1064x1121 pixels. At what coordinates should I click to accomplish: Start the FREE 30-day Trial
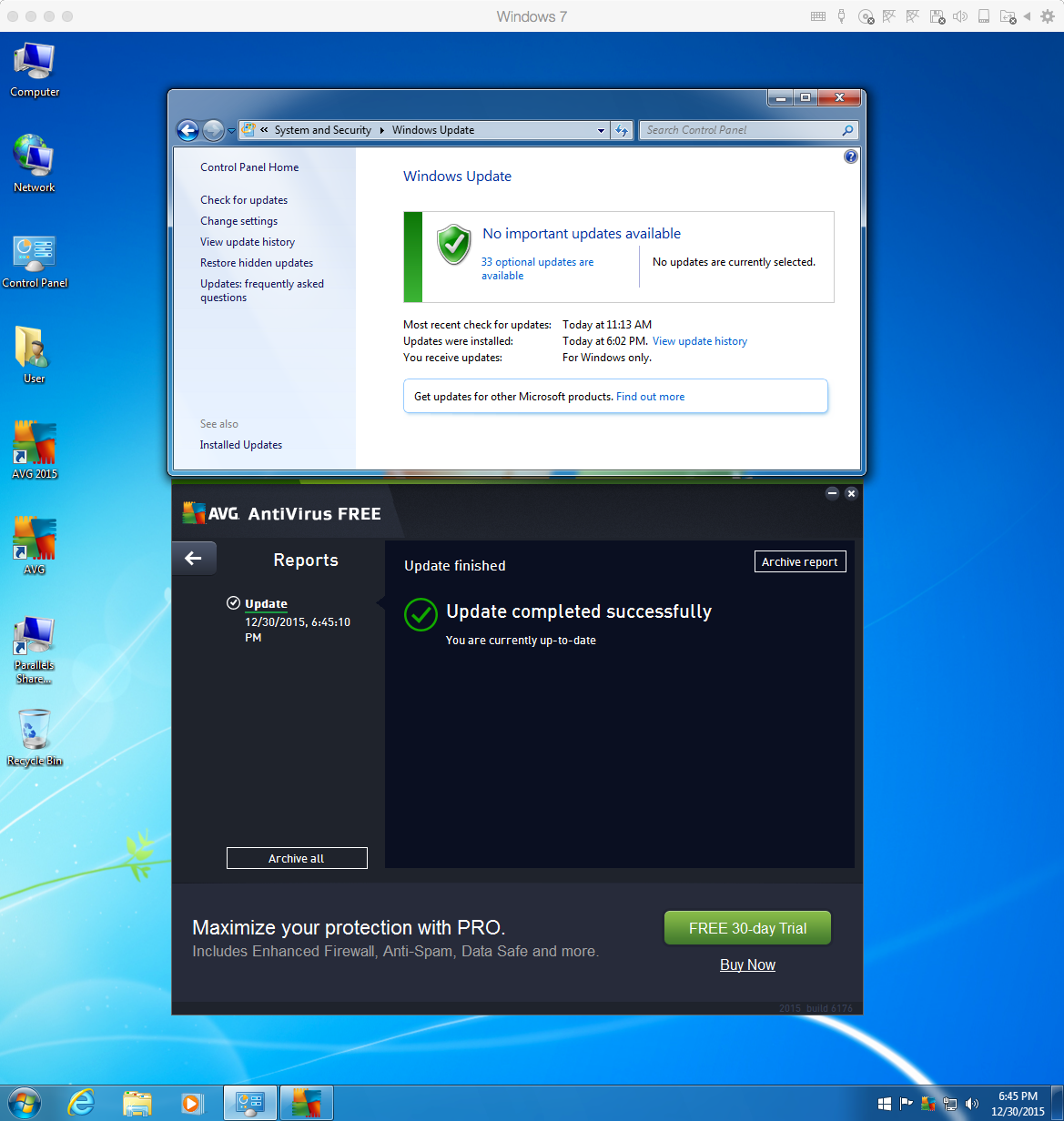click(x=746, y=927)
